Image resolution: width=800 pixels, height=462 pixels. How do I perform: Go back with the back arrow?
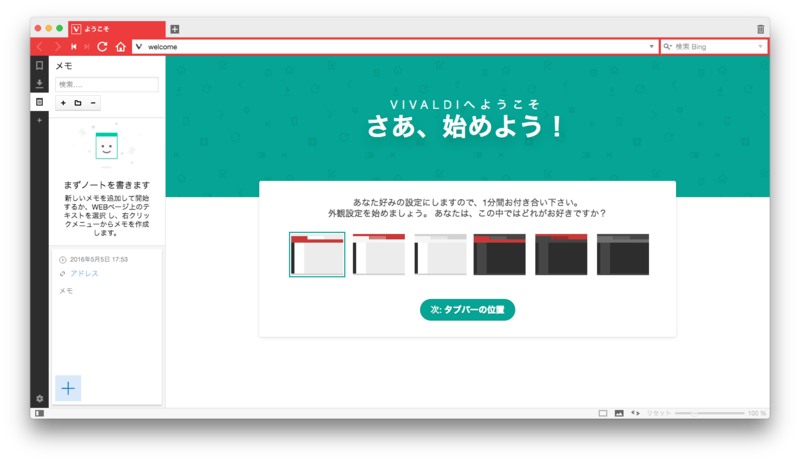40,47
